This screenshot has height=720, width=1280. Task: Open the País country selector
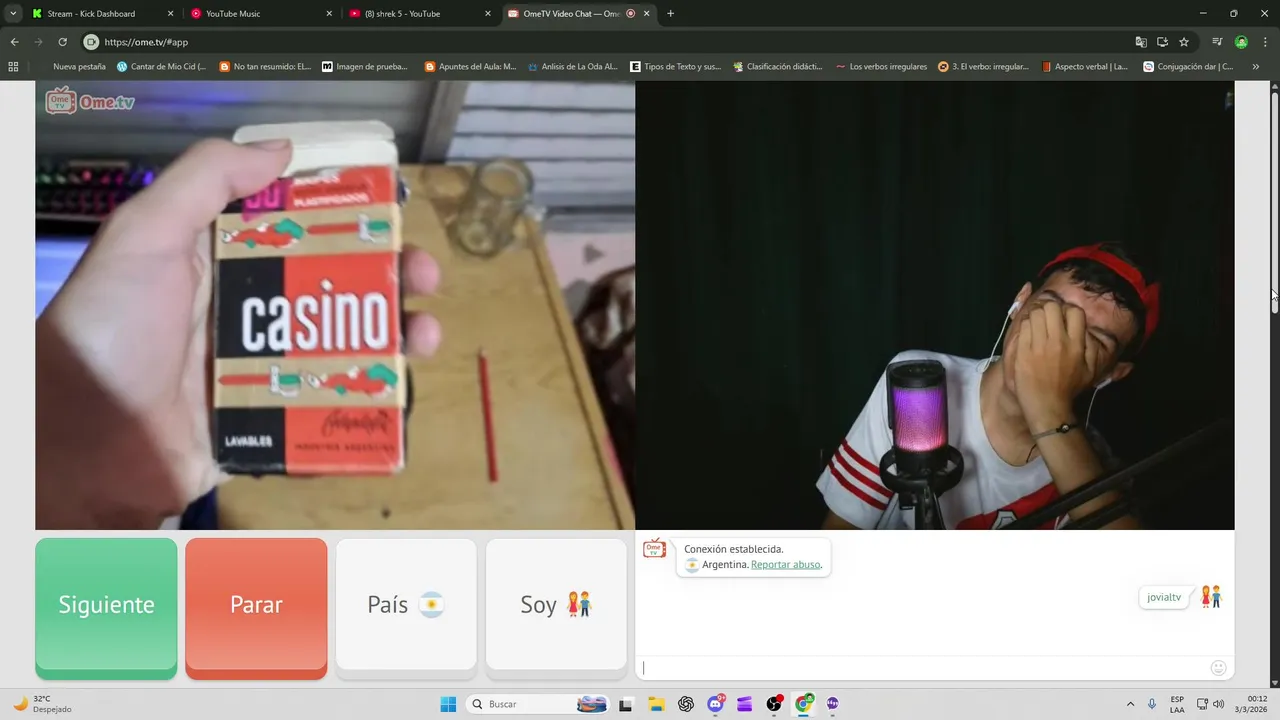tap(406, 604)
